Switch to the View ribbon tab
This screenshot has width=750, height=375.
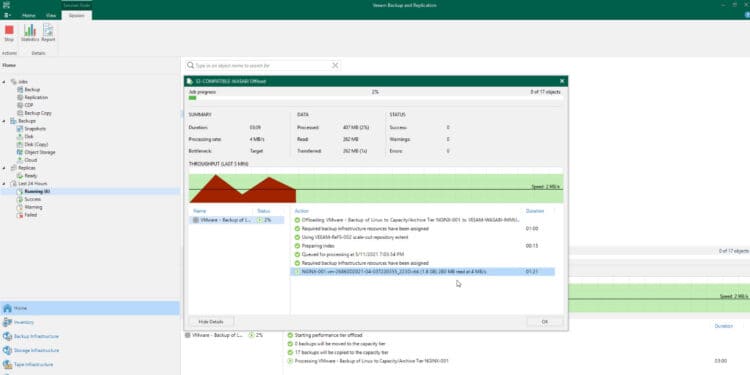coord(51,15)
